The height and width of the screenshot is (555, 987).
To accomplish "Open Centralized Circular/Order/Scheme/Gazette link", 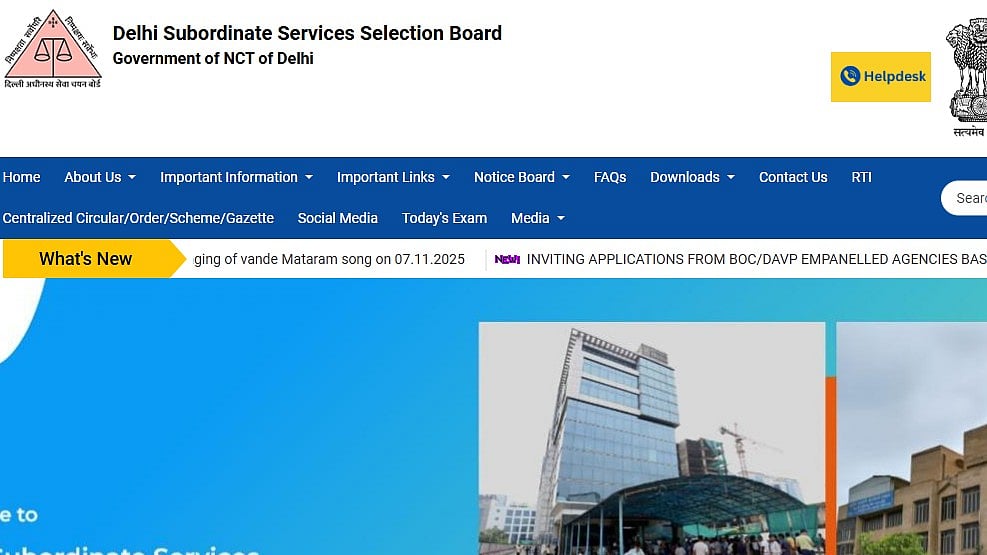I will point(138,218).
